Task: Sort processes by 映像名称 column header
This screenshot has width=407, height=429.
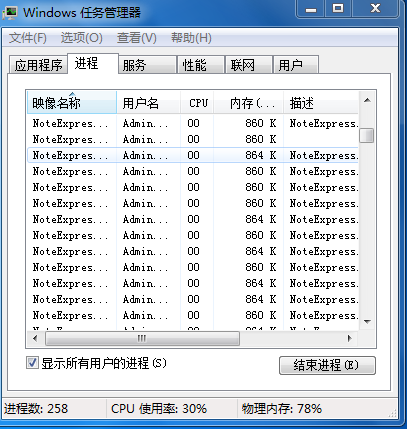Action: pyautogui.click(x=72, y=103)
